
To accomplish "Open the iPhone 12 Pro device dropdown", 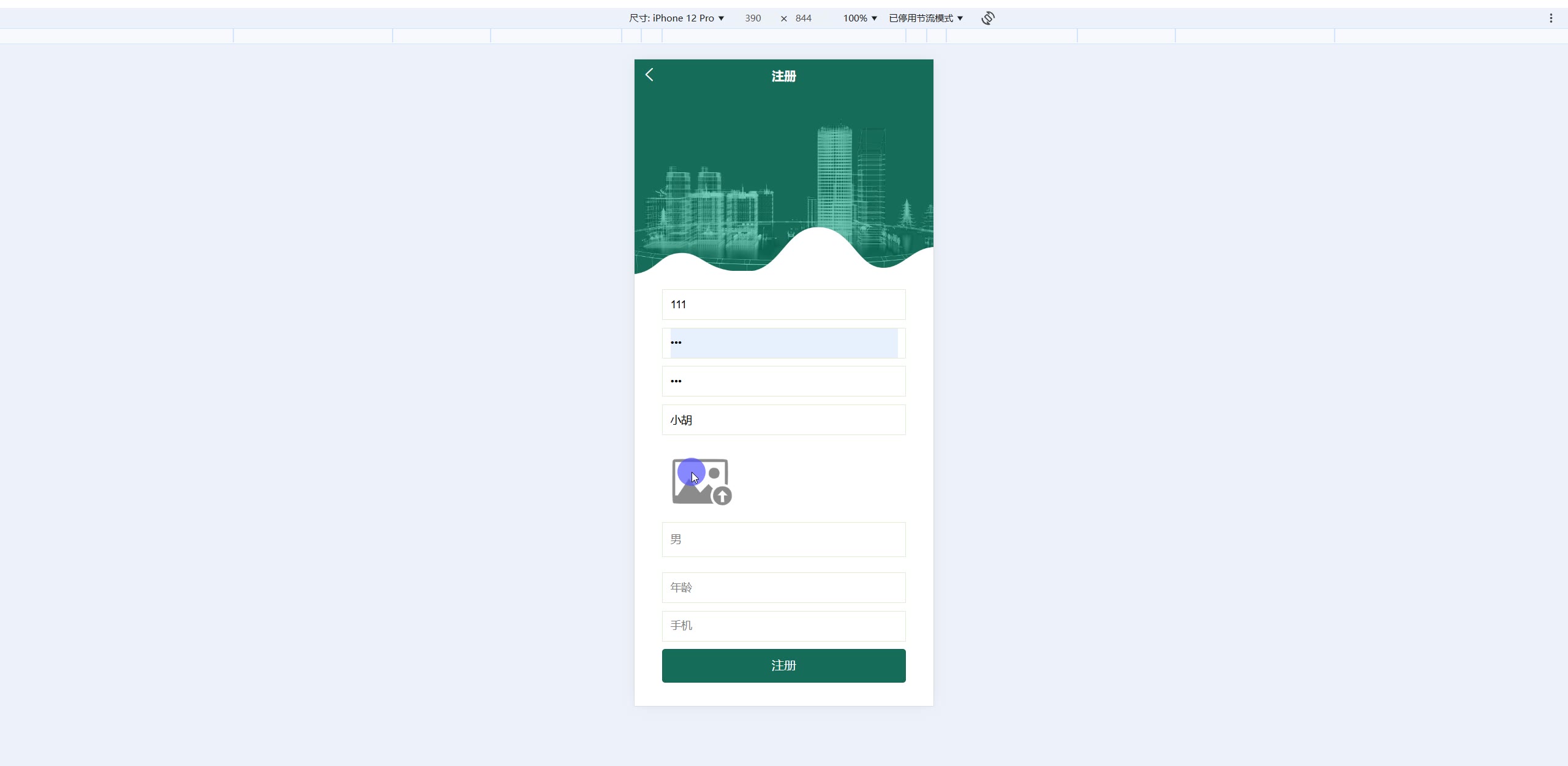I will (676, 18).
